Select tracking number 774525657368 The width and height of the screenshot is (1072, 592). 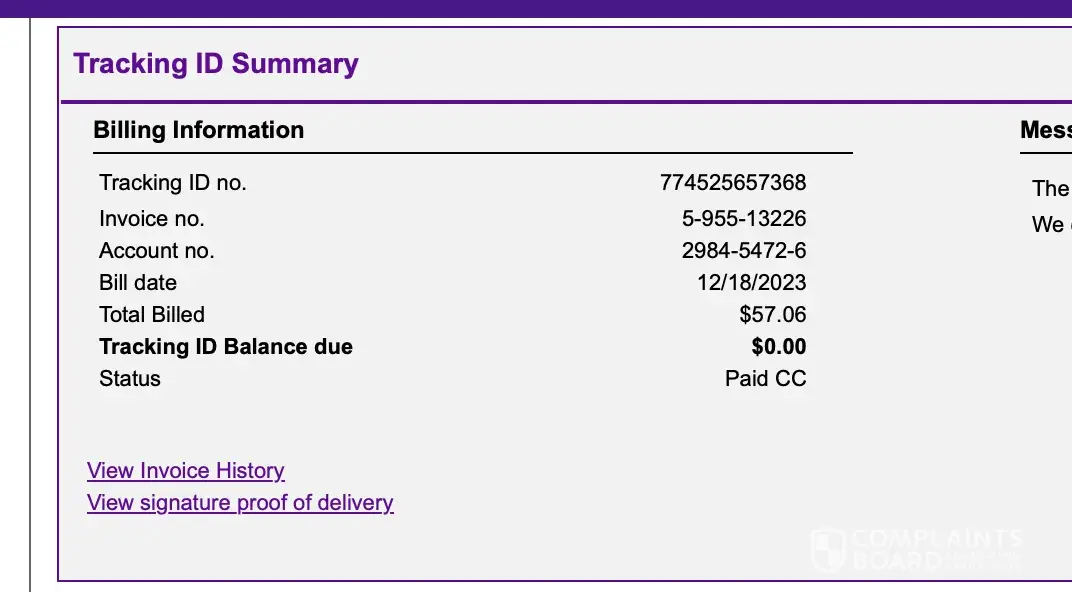(733, 183)
